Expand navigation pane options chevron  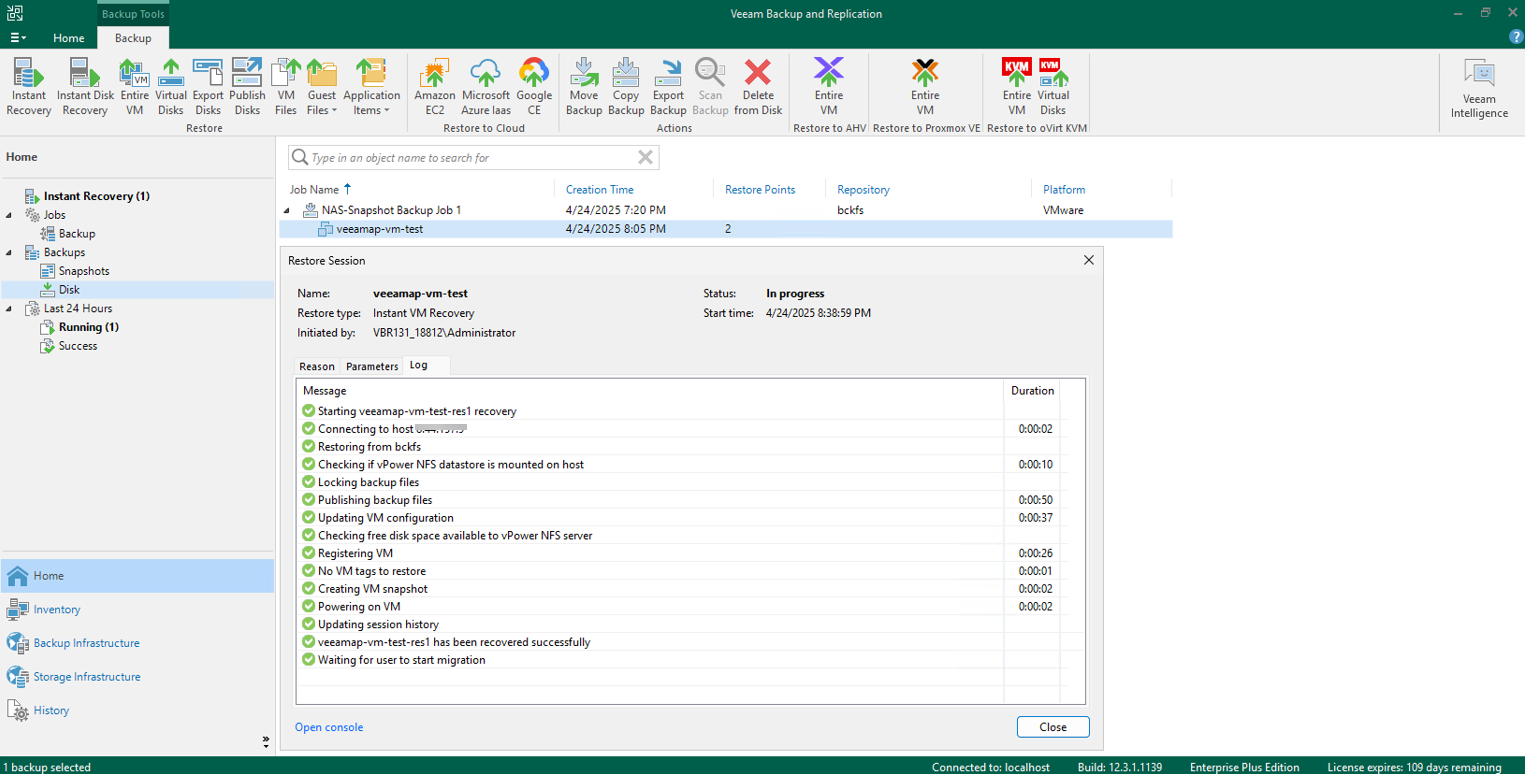pyautogui.click(x=266, y=742)
